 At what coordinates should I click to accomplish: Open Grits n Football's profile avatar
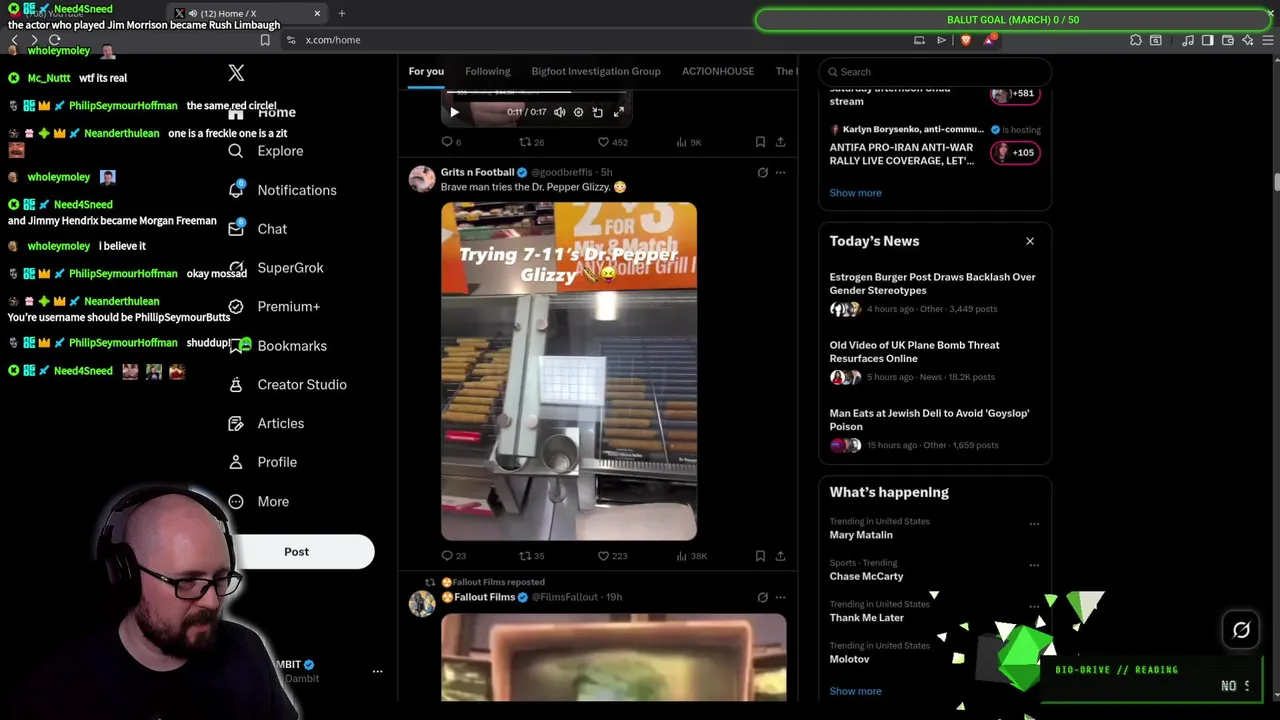pyautogui.click(x=422, y=179)
